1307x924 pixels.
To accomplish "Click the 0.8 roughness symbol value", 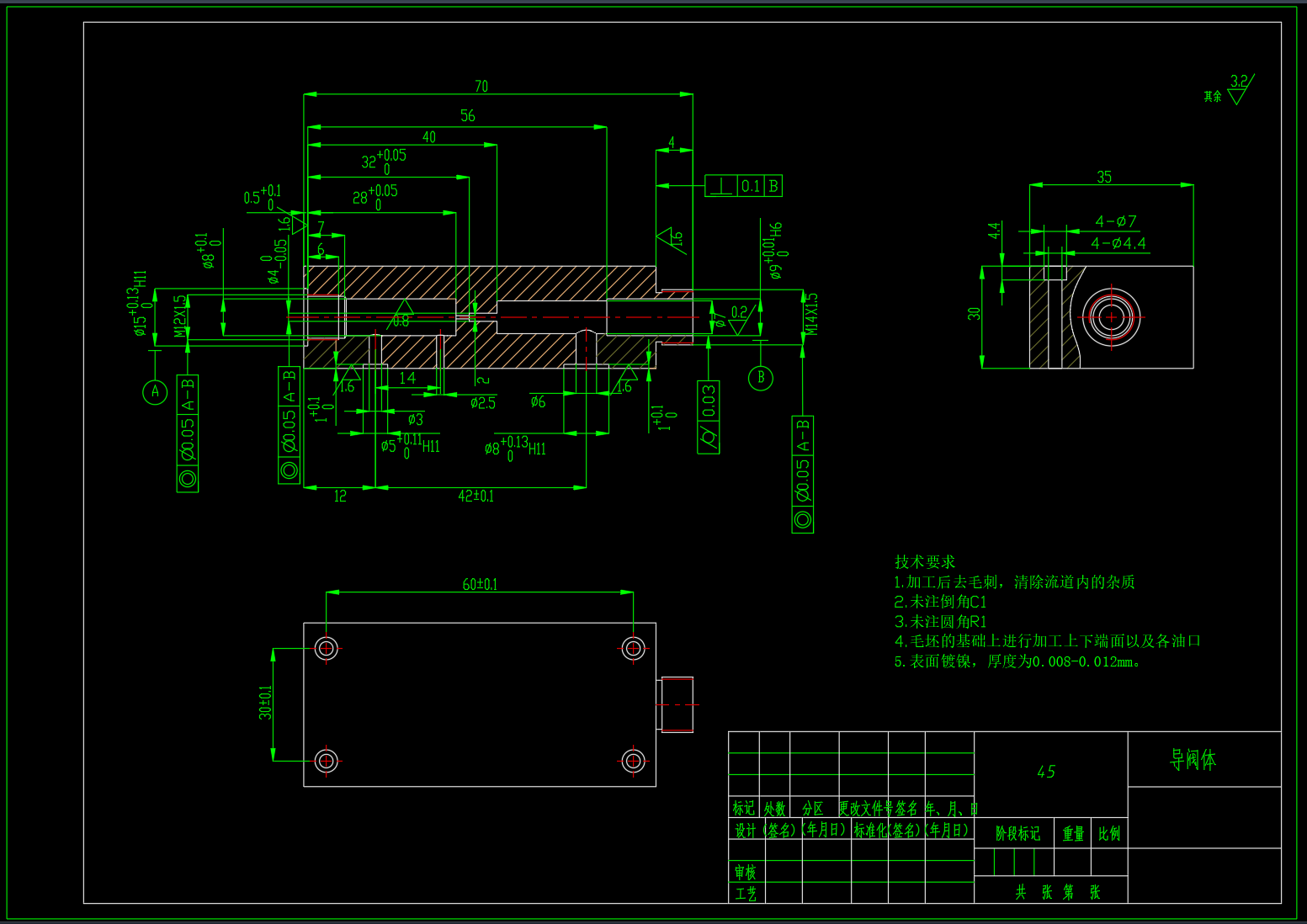I will pos(401,321).
